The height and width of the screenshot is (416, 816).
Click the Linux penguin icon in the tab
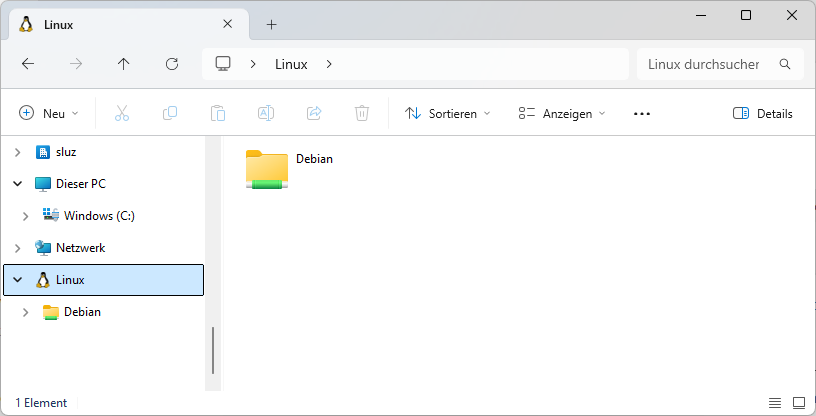(26, 24)
